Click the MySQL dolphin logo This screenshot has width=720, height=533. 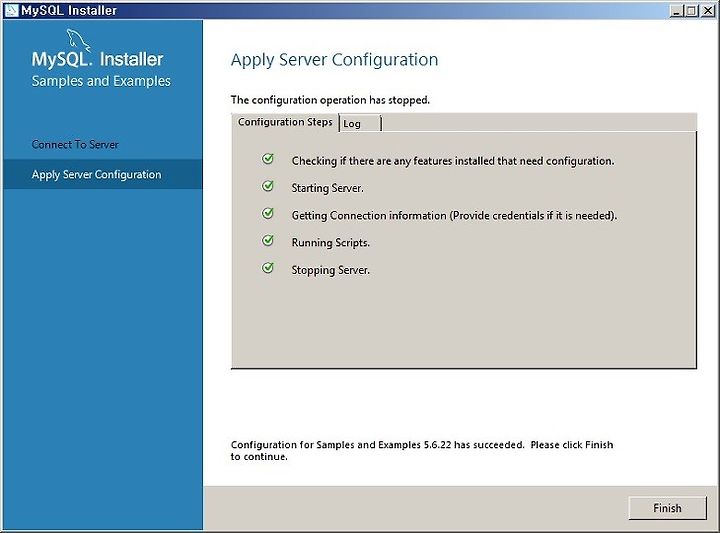tap(78, 39)
